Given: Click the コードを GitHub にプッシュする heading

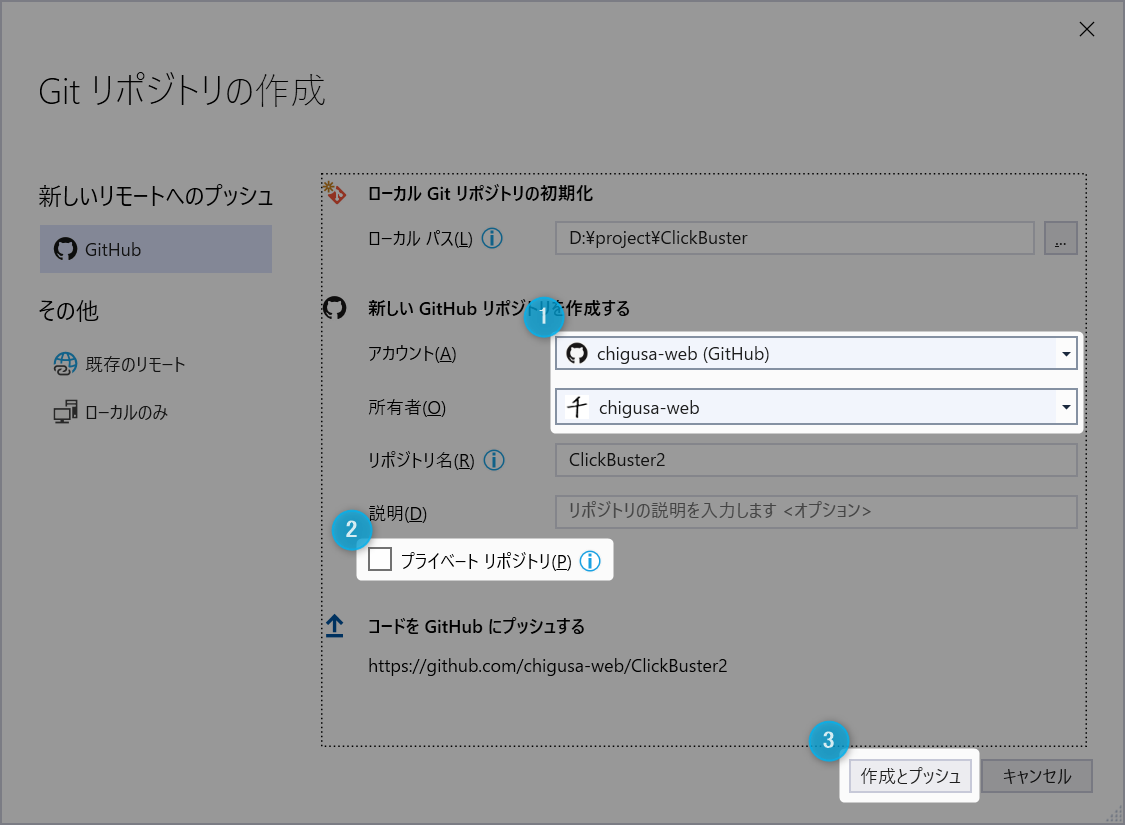Looking at the screenshot, I should tap(476, 626).
